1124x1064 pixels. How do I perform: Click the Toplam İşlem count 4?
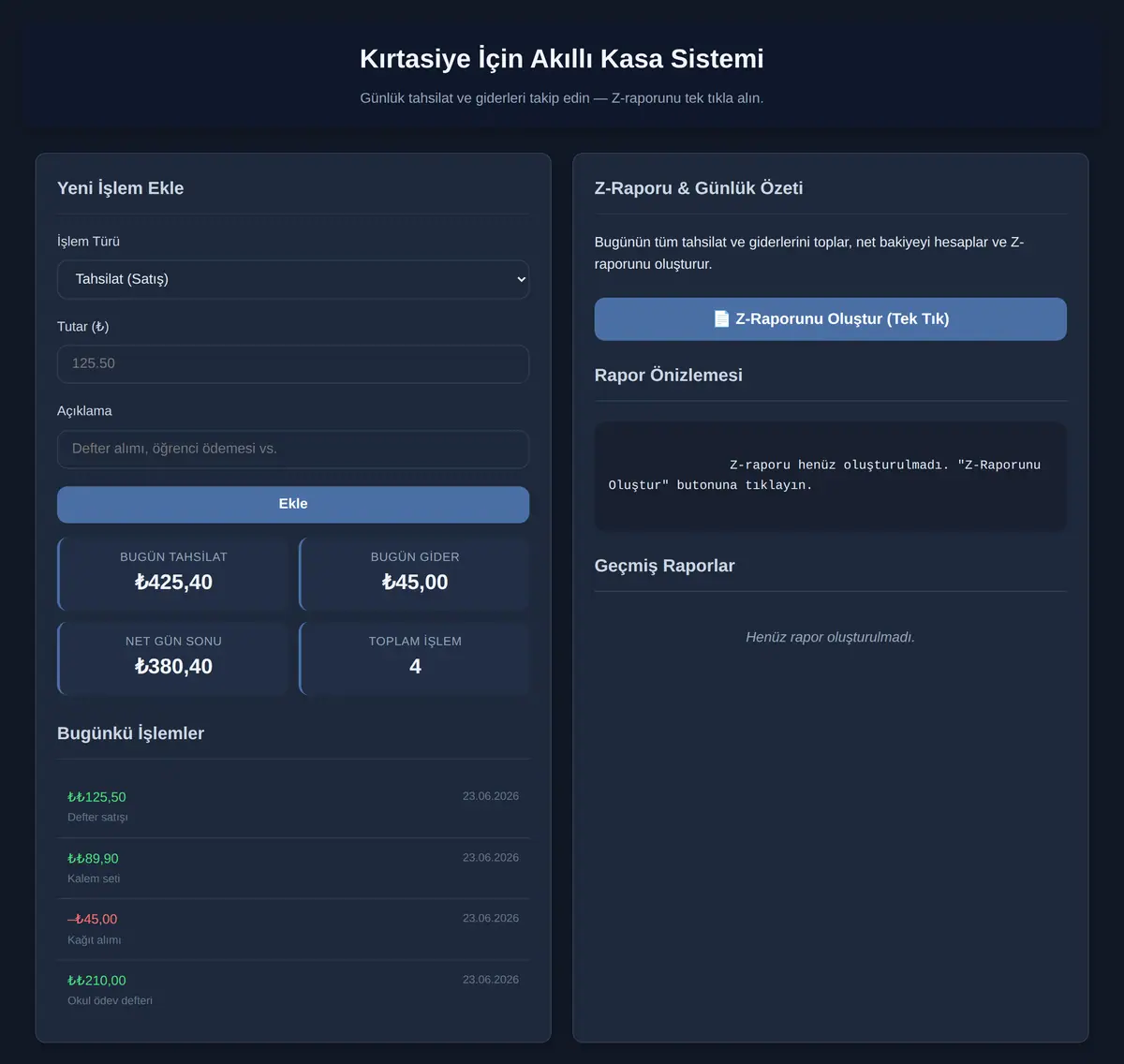415,666
